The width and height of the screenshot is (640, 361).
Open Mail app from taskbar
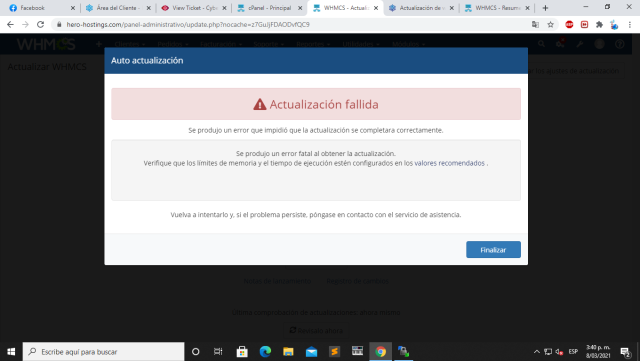click(x=311, y=352)
